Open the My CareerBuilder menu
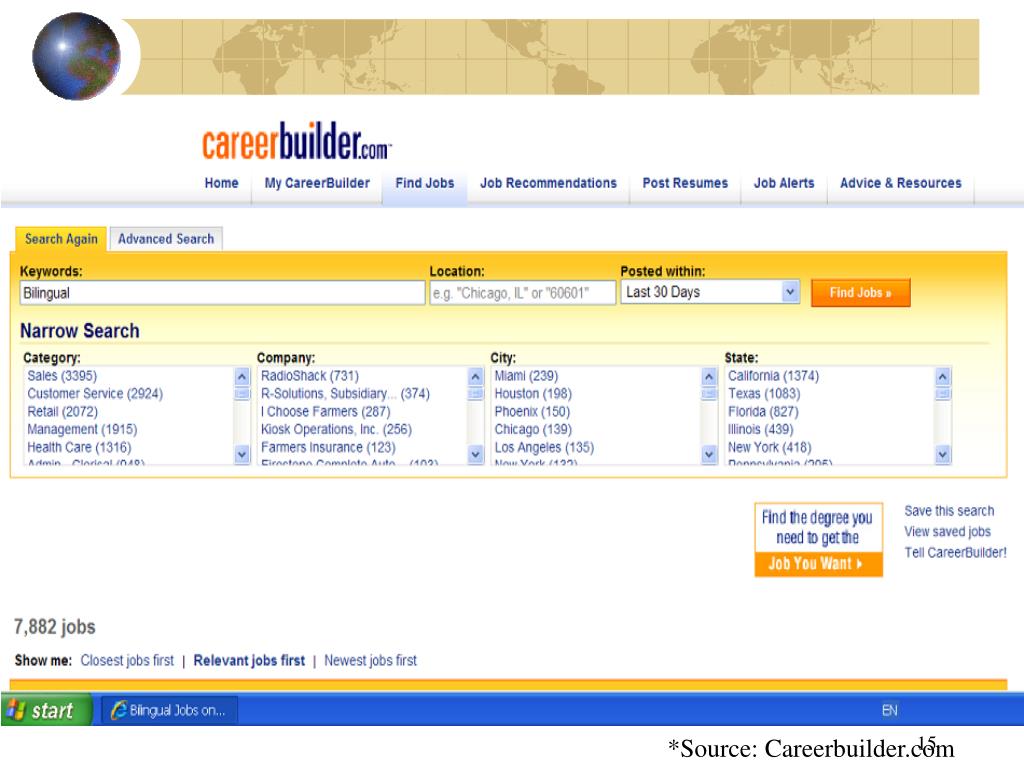The width and height of the screenshot is (1024, 768). [317, 183]
